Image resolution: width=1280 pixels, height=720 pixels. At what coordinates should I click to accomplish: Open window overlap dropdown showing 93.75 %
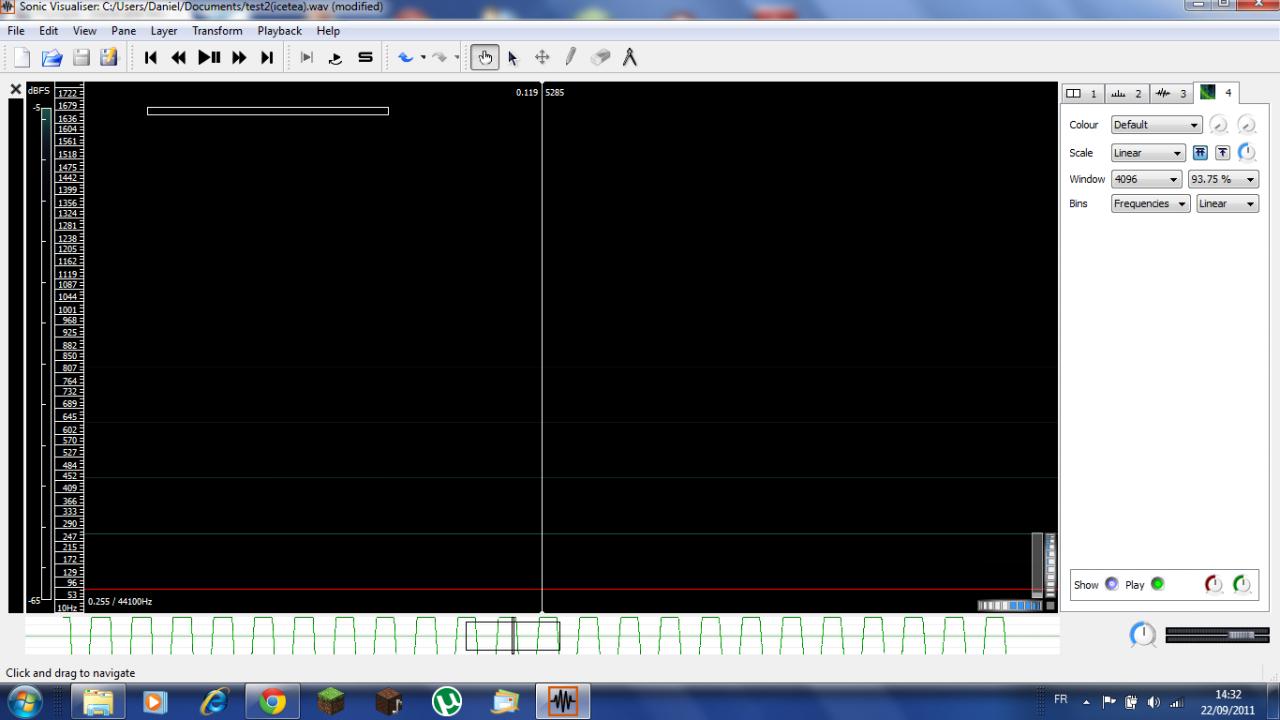[1223, 179]
